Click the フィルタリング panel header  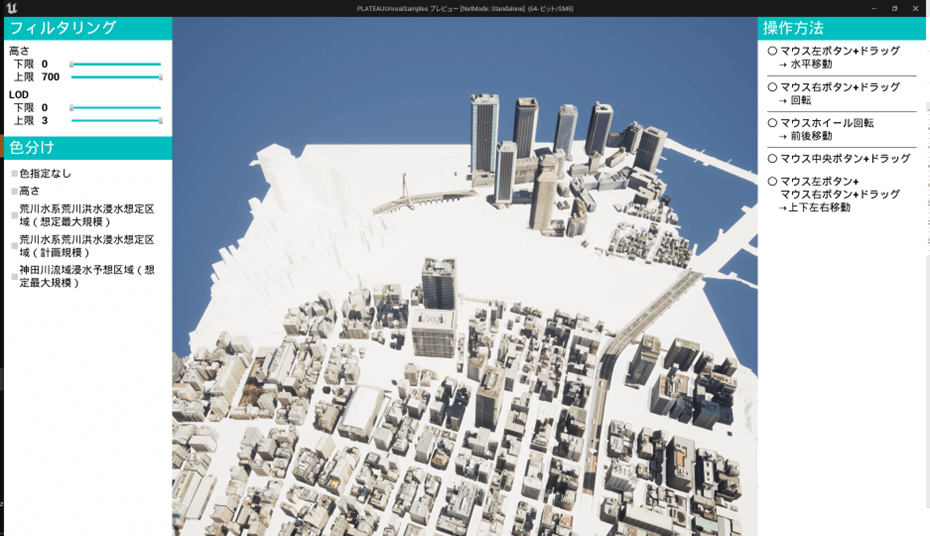(x=88, y=28)
